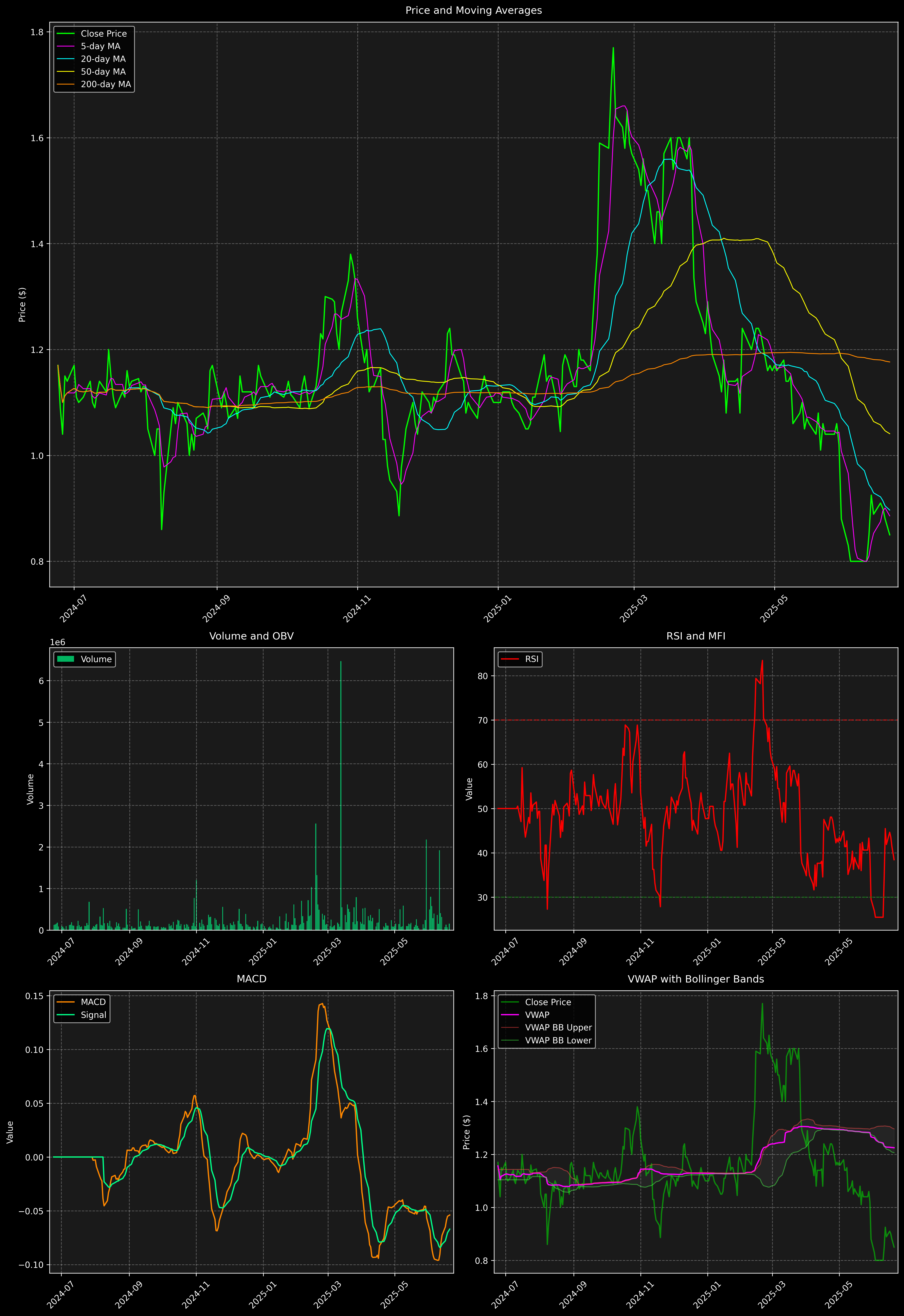This screenshot has height=1316, width=904.
Task: Click the 30 tick on the RSI axis
Action: [483, 898]
